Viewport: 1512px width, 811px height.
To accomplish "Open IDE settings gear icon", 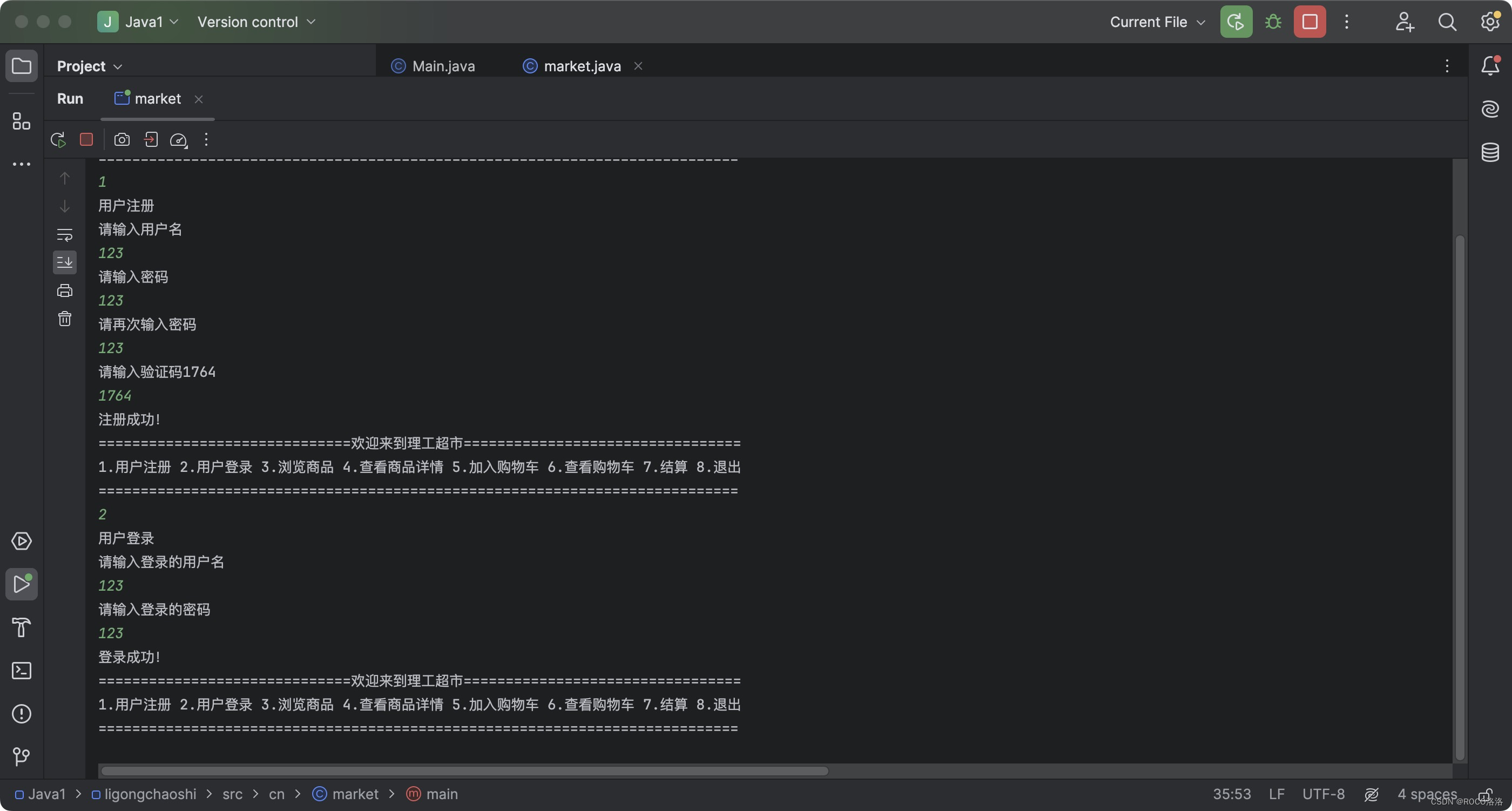I will (1490, 22).
